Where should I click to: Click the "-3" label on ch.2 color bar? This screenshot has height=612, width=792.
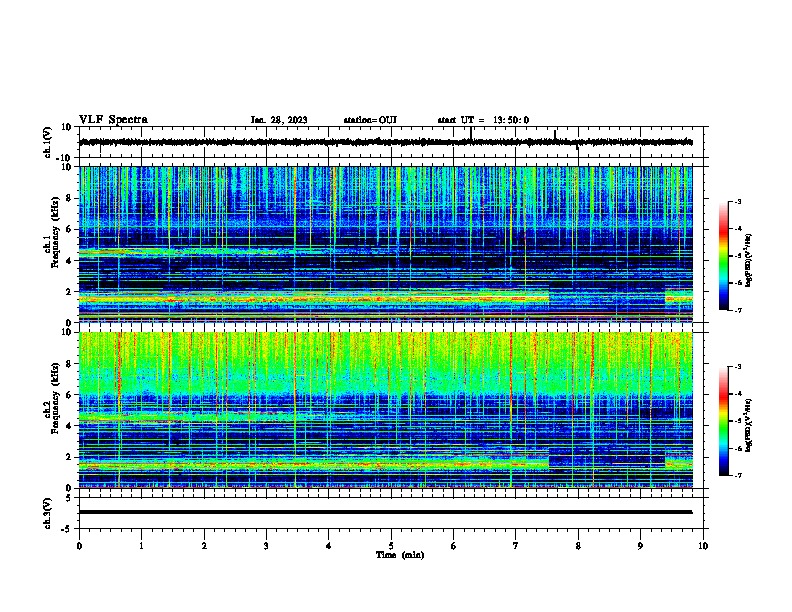pos(737,367)
